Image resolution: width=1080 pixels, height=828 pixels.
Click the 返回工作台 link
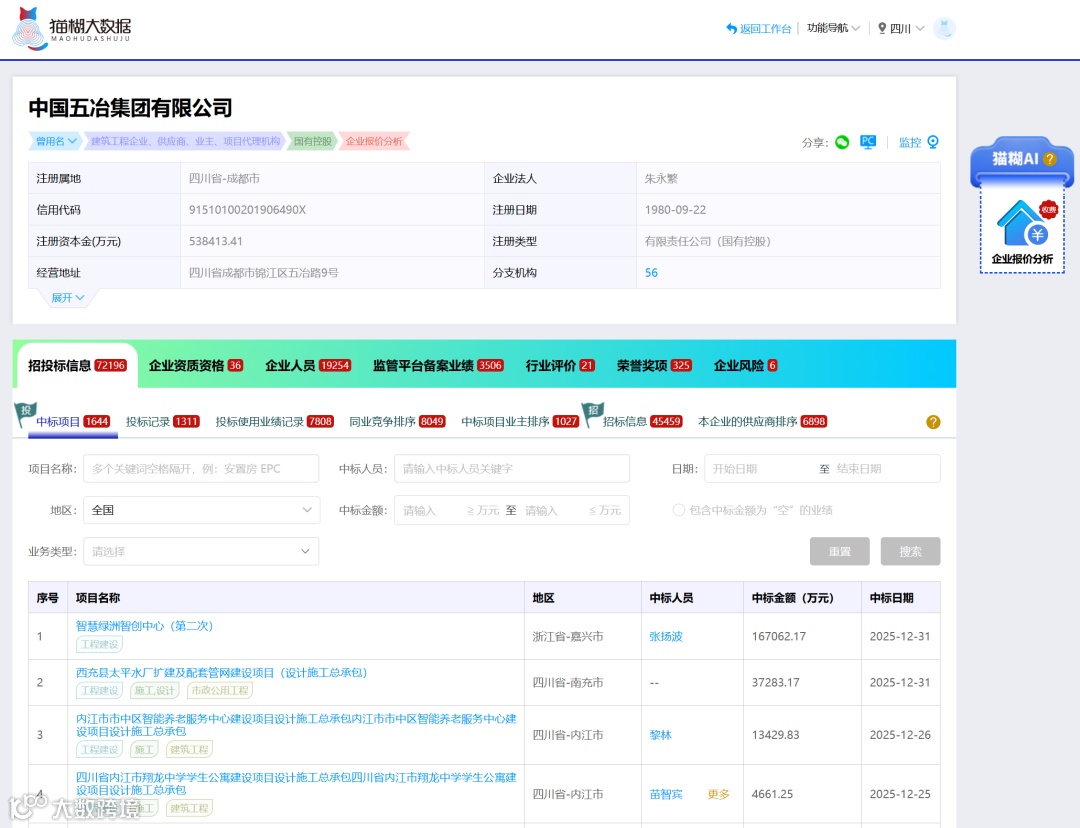[x=758, y=28]
